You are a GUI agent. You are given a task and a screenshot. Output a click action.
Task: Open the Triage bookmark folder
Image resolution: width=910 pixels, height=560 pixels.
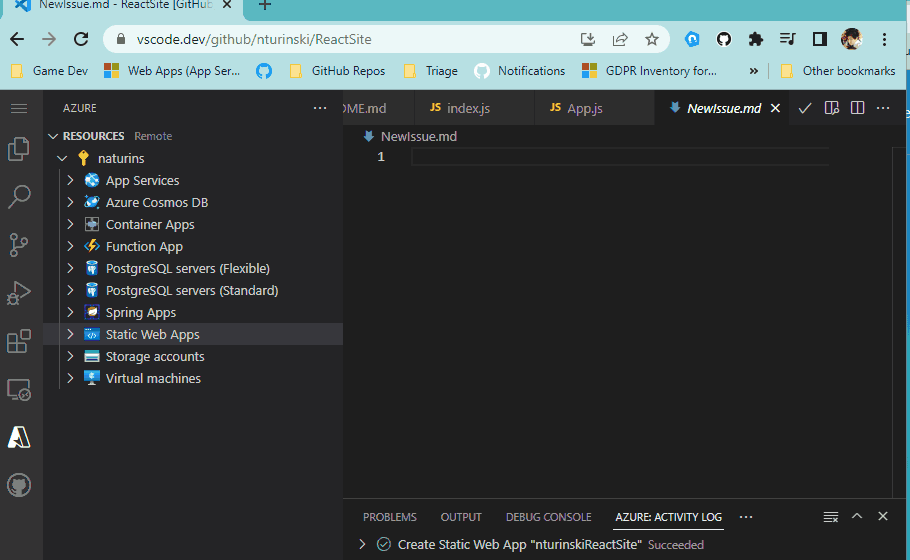pos(431,71)
